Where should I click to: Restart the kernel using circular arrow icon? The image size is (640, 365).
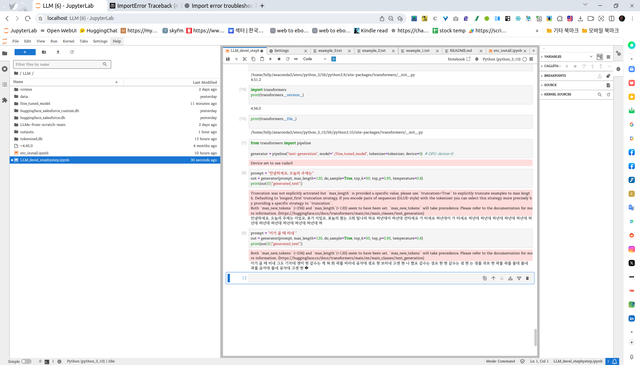pyautogui.click(x=287, y=59)
